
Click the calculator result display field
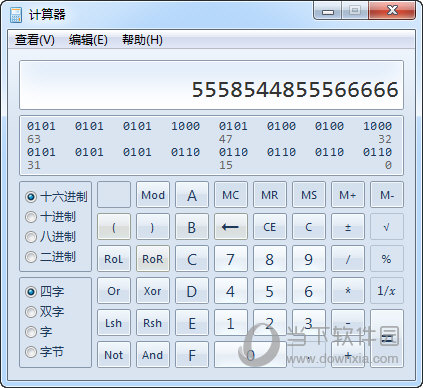[211, 85]
